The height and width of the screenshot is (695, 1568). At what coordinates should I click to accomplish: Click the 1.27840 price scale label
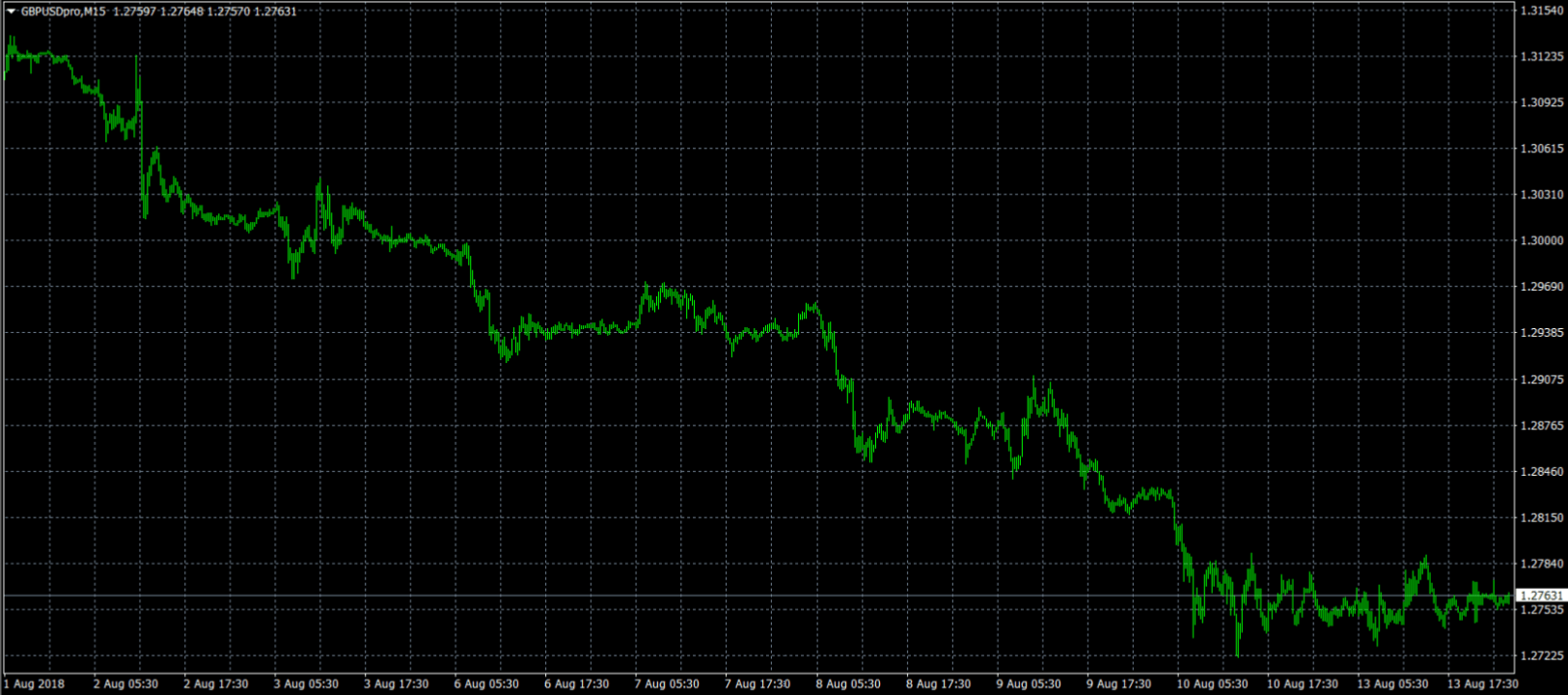[1542, 564]
